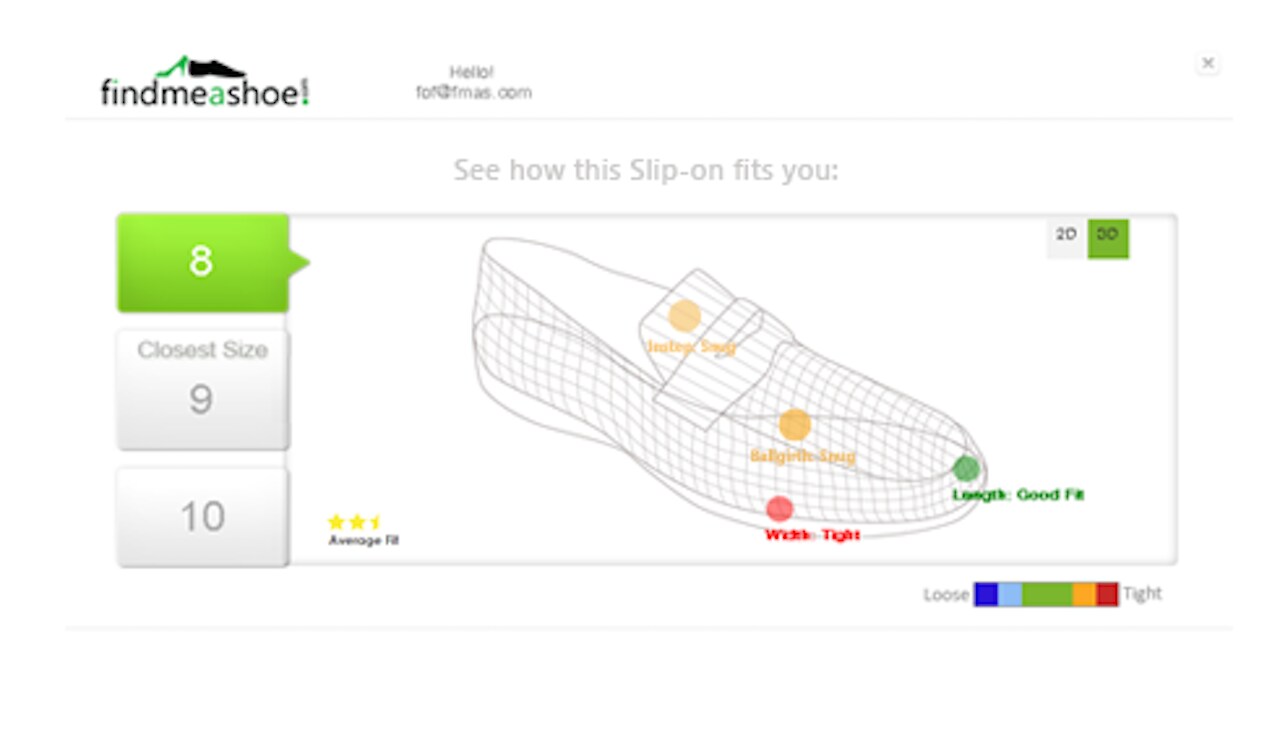
Task: Switch to 3D shoe view
Action: 1108,235
